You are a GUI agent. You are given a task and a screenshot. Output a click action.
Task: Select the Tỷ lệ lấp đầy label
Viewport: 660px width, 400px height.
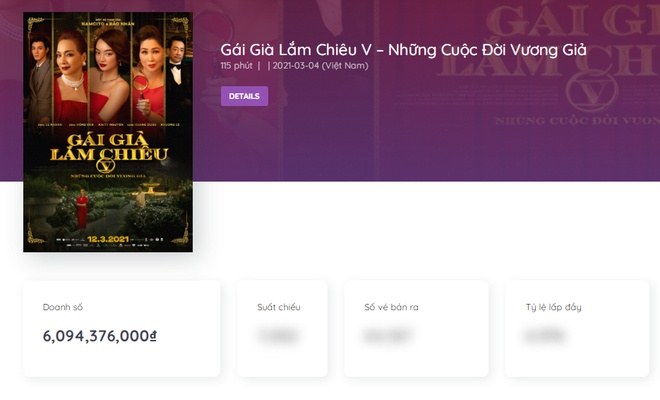(x=554, y=307)
